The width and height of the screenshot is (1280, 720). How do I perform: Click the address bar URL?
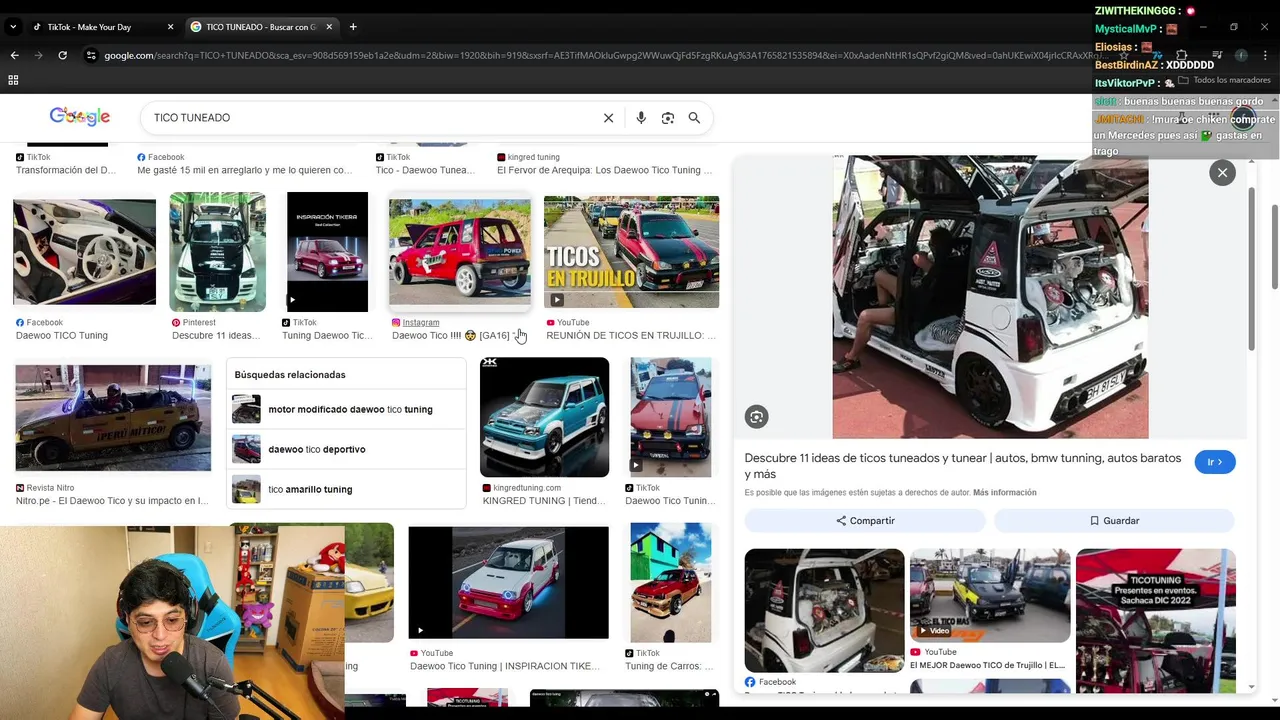click(600, 55)
